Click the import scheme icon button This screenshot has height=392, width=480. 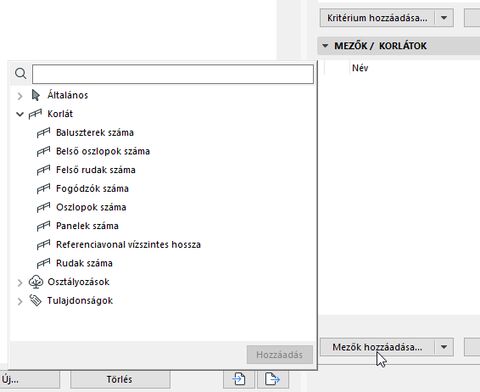[x=239, y=379]
